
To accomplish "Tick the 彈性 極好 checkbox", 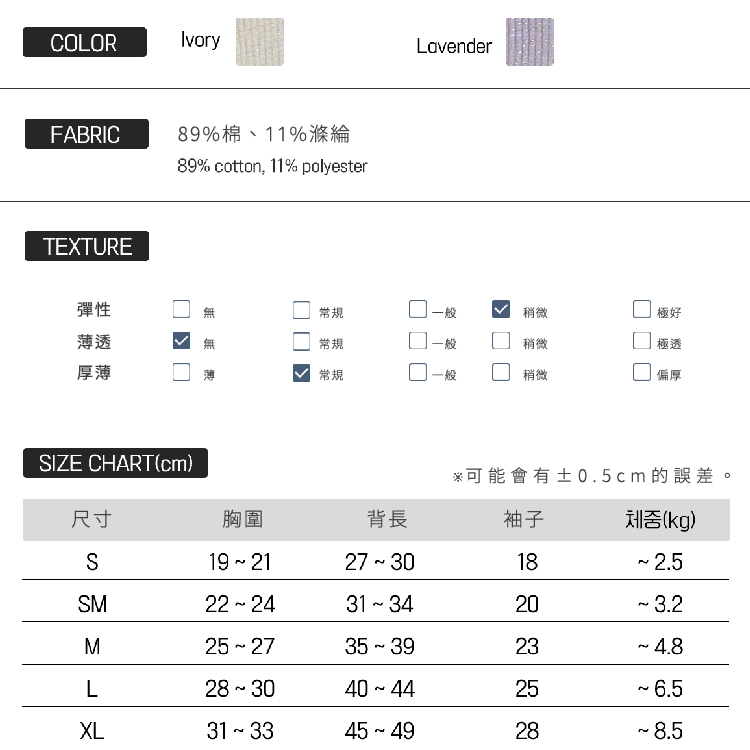I will 641,310.
